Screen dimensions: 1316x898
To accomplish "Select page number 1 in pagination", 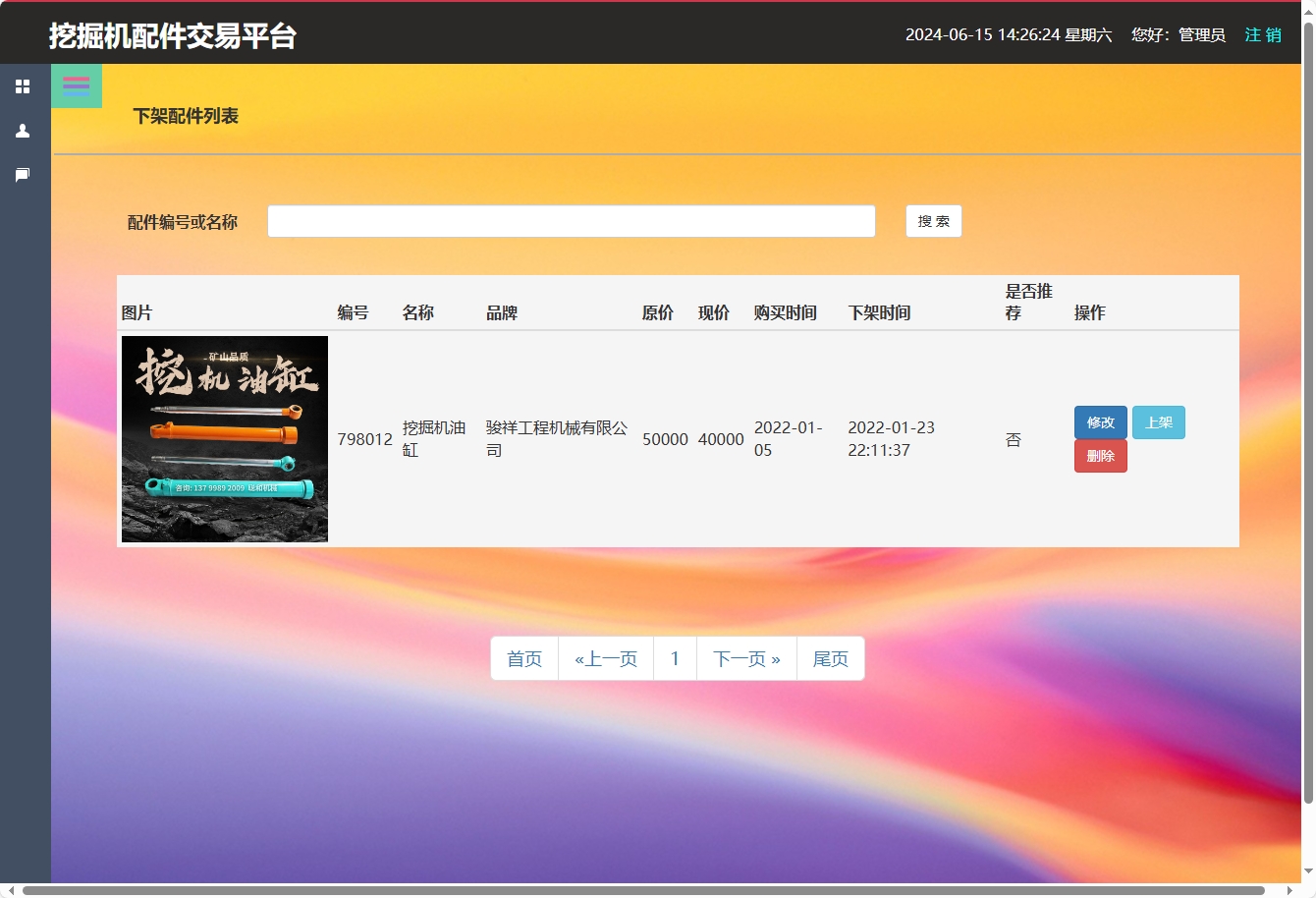I will click(x=675, y=658).
